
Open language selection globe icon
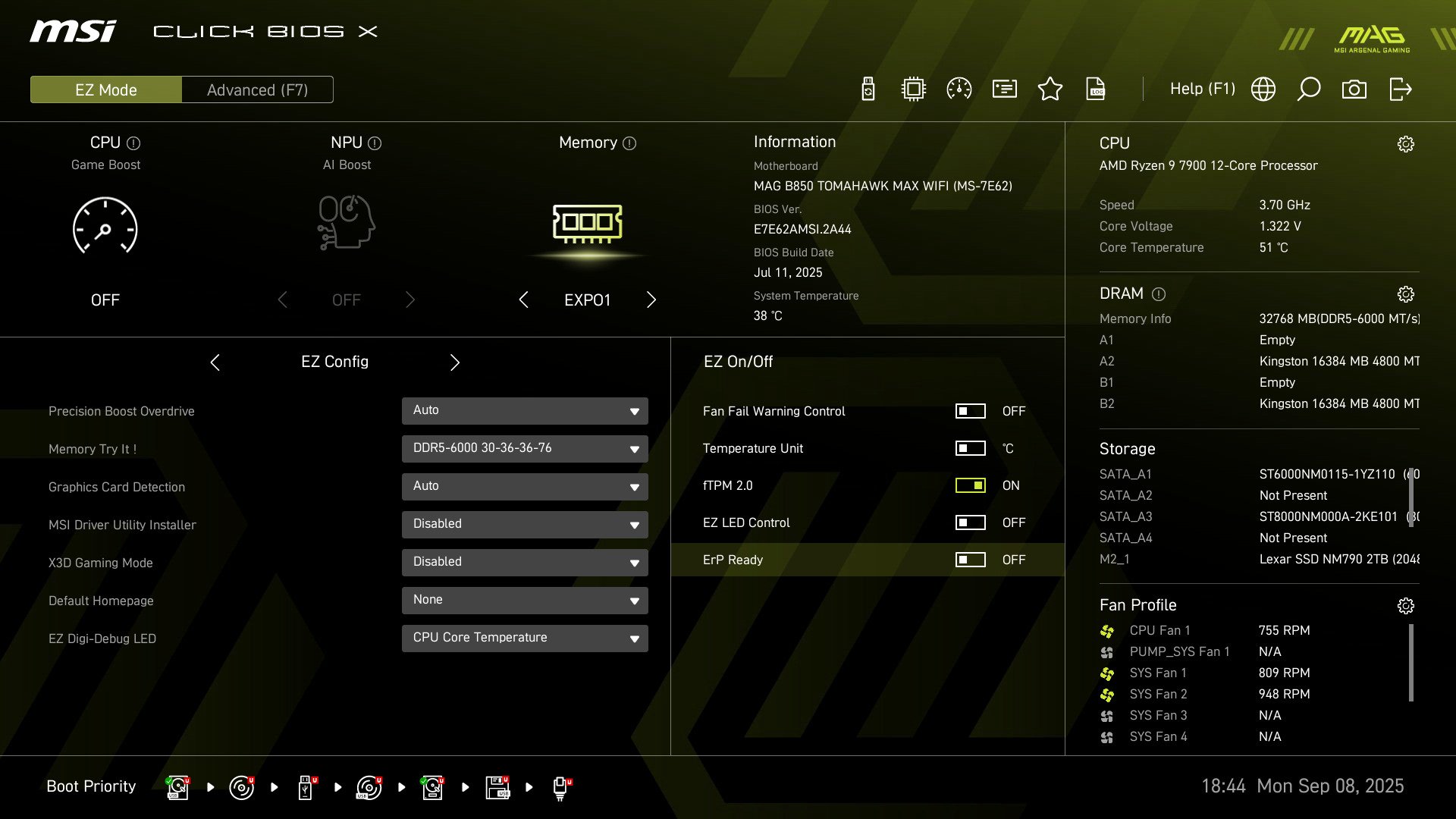1263,89
